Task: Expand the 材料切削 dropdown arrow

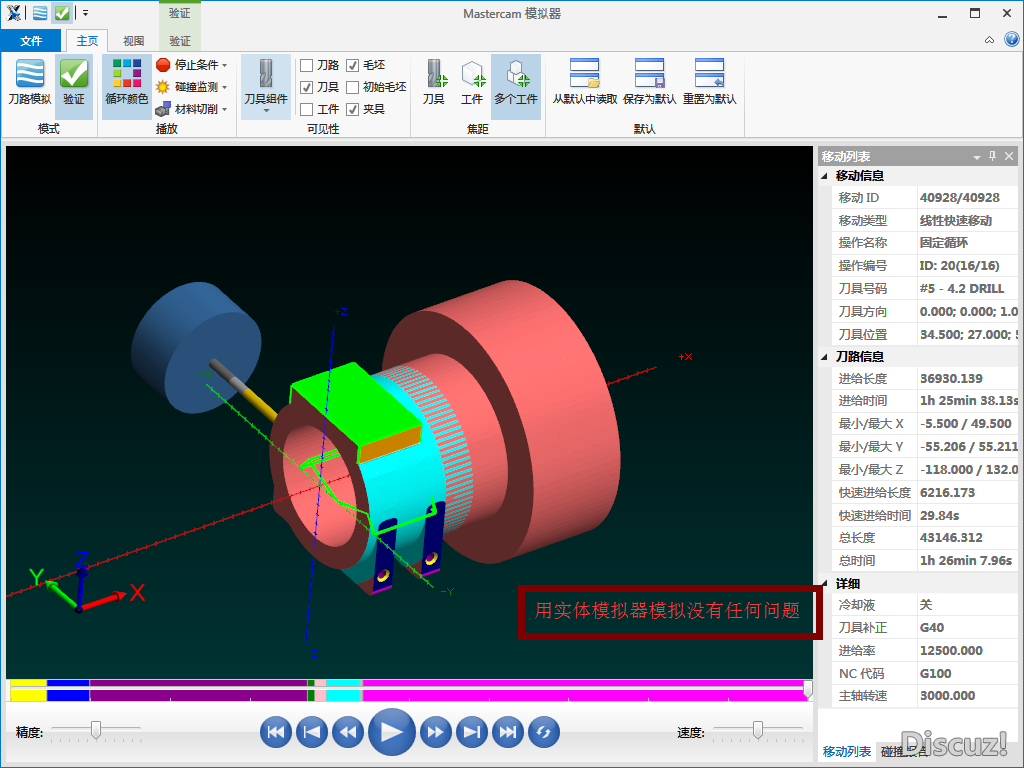Action: tap(225, 110)
